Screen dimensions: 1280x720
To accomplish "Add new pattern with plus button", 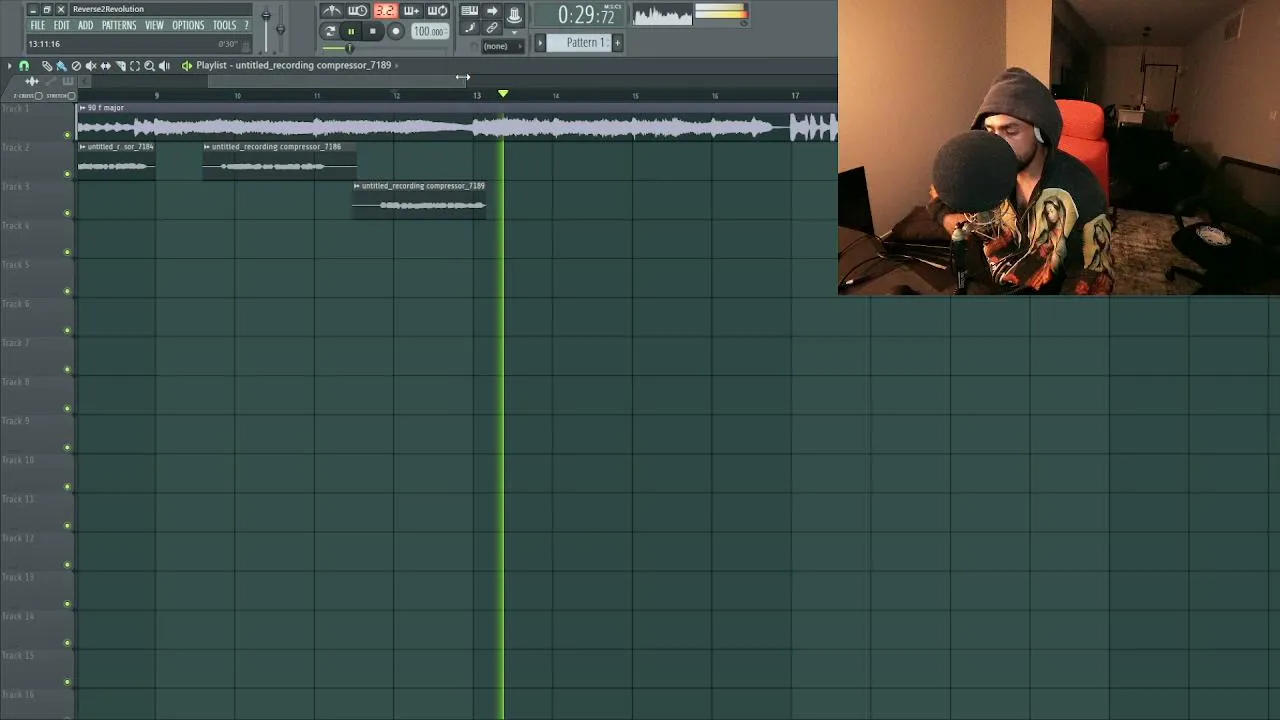I will tap(618, 43).
